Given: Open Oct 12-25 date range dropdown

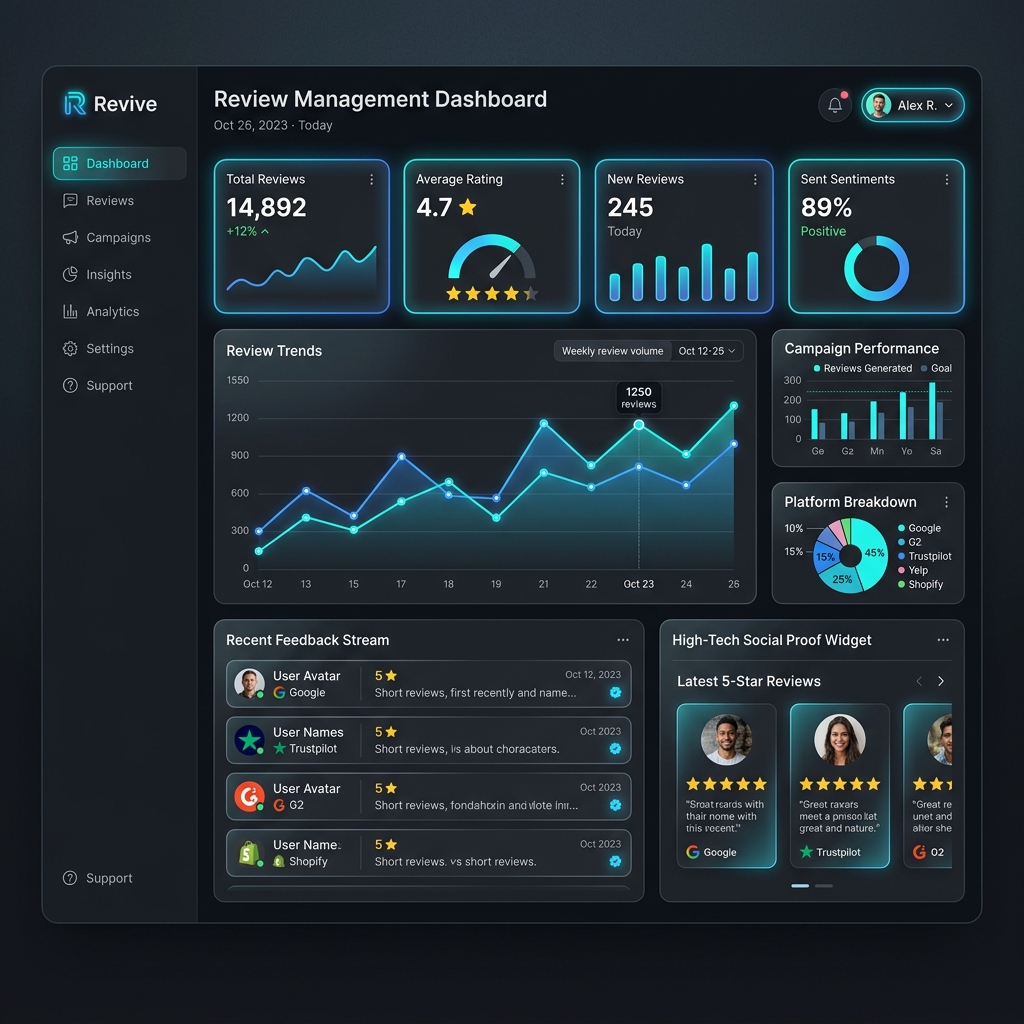Looking at the screenshot, I should point(707,351).
